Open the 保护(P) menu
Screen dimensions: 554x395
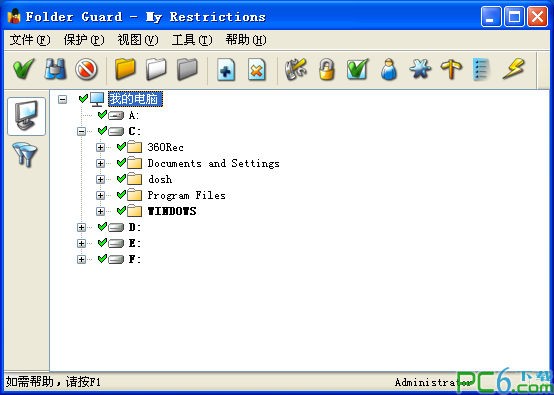[x=84, y=40]
